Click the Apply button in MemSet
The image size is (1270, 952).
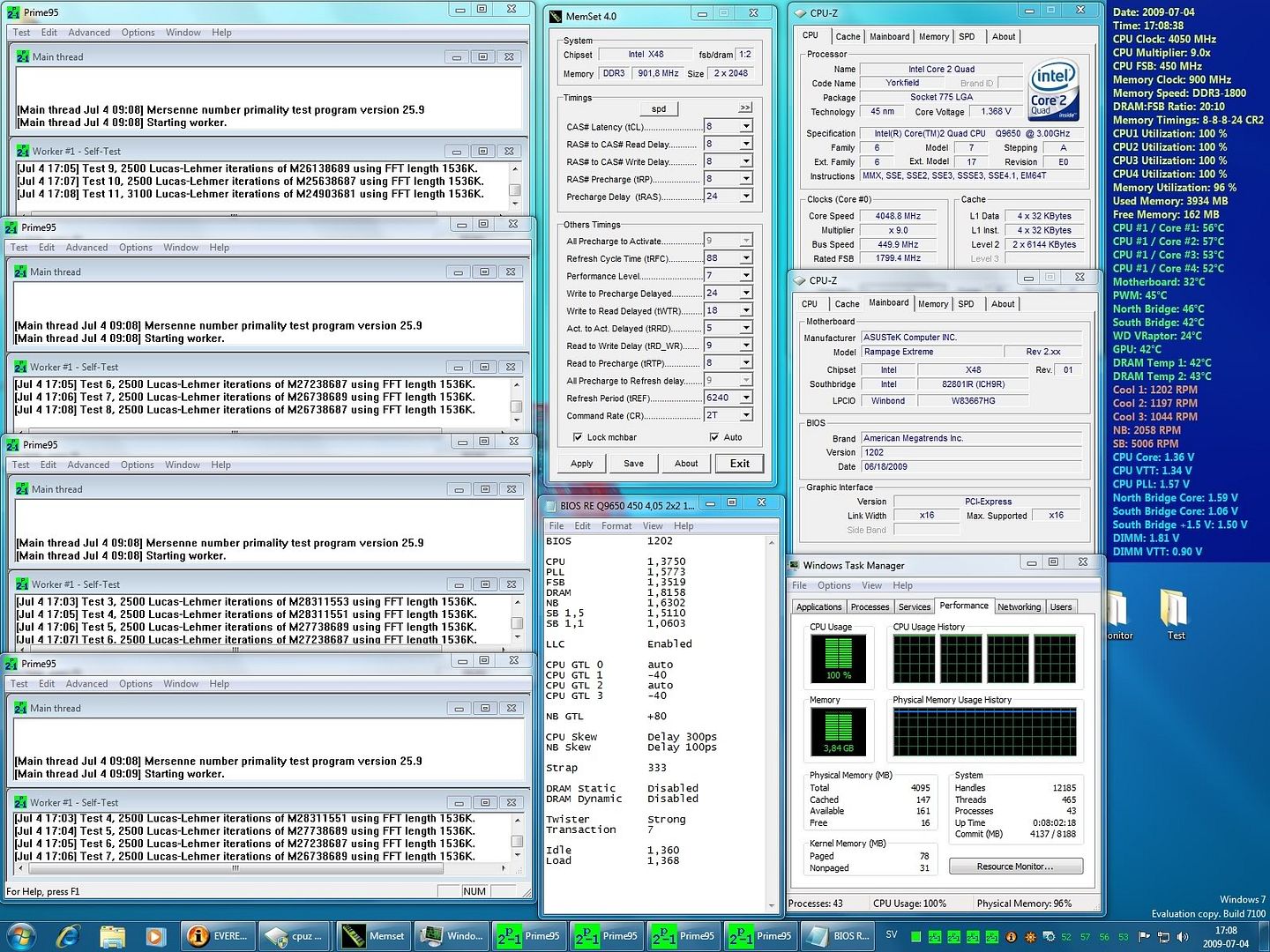click(582, 464)
